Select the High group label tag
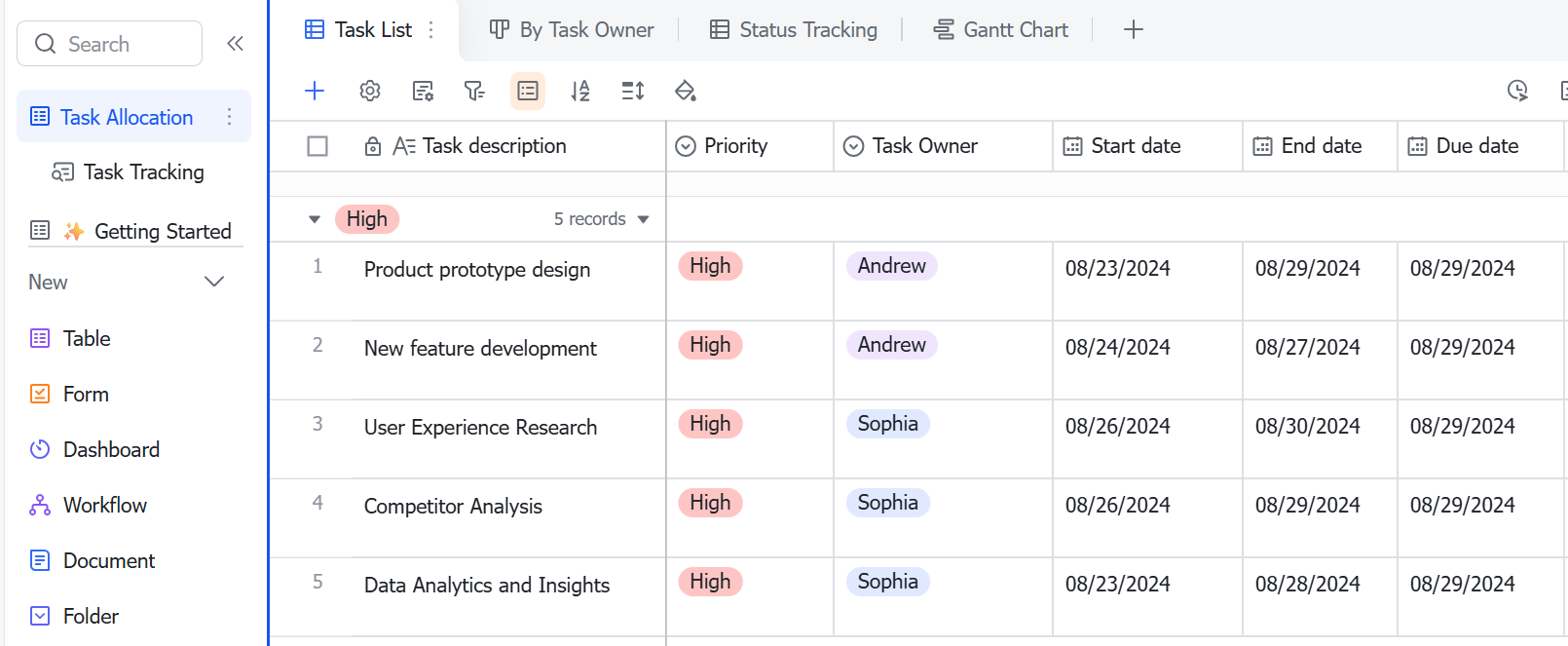This screenshot has width=1568, height=646. tap(367, 219)
